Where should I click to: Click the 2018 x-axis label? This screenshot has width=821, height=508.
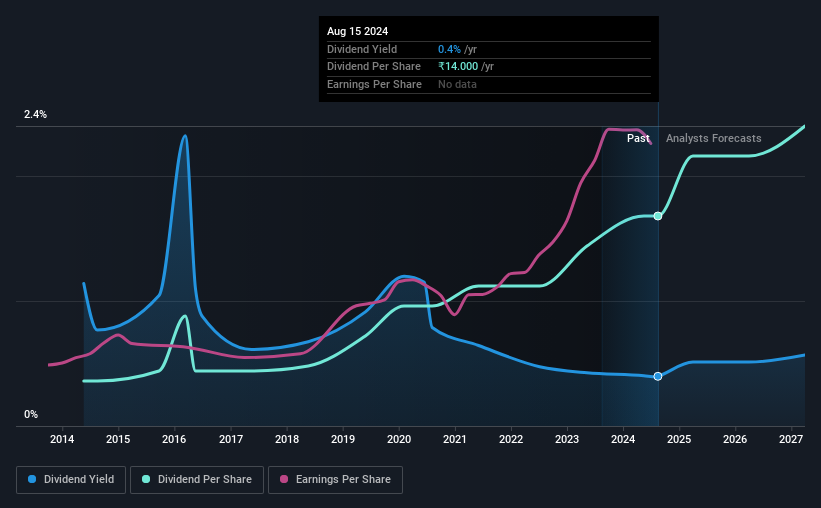pos(287,439)
